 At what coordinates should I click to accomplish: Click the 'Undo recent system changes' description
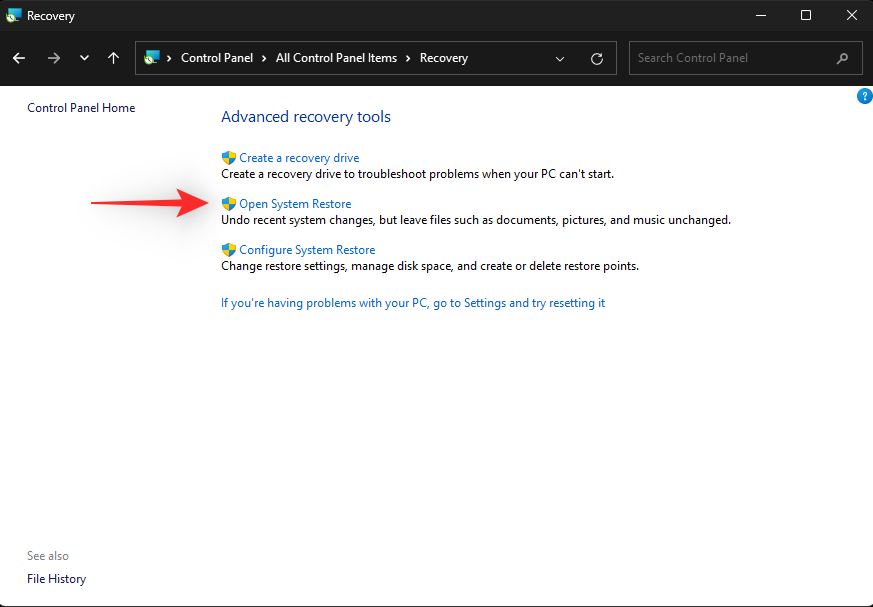[x=475, y=220]
